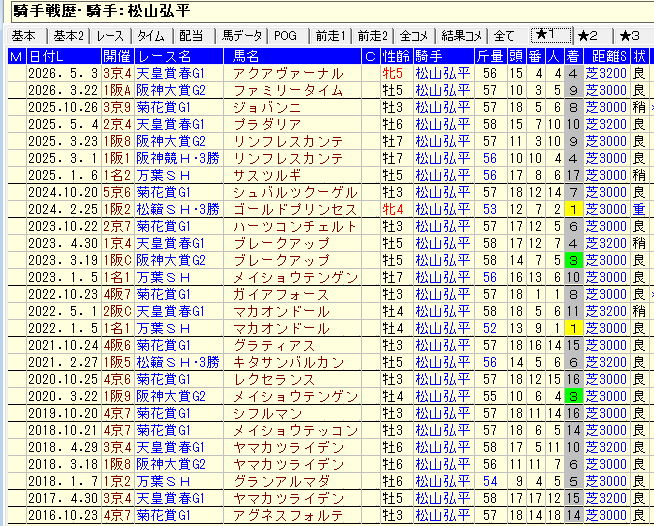Screen dimensions: 654x526
Task: Select the 全コメ tab
Action: (415, 36)
